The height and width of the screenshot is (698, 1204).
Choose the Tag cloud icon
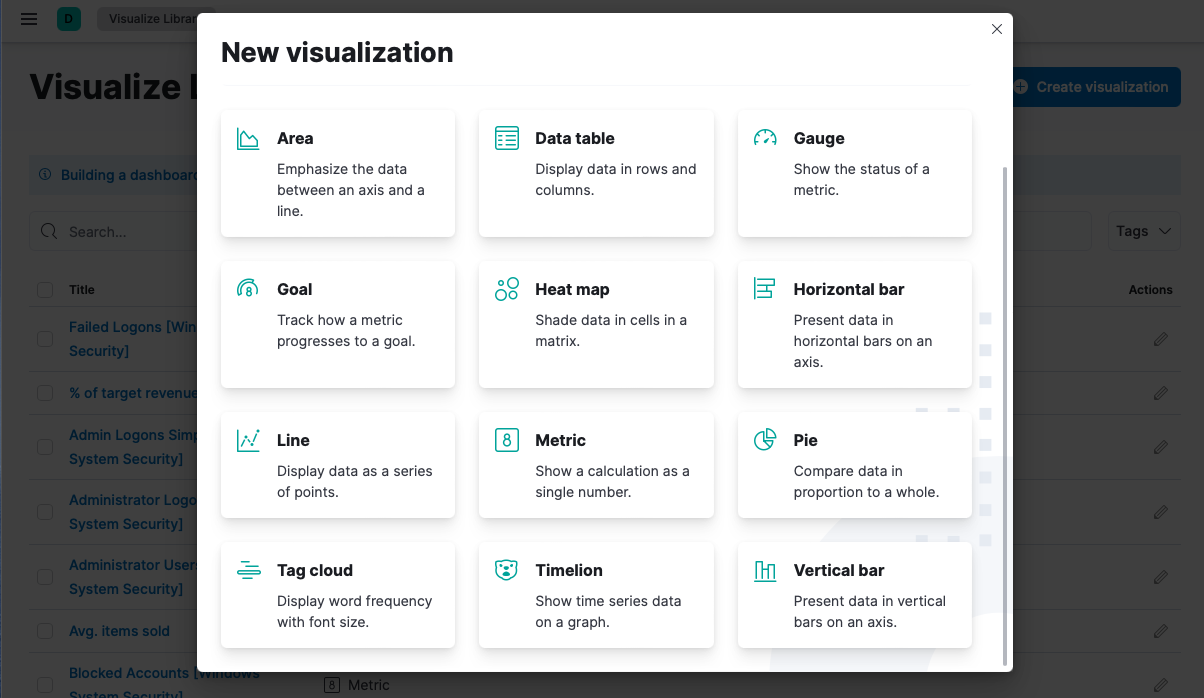click(248, 571)
